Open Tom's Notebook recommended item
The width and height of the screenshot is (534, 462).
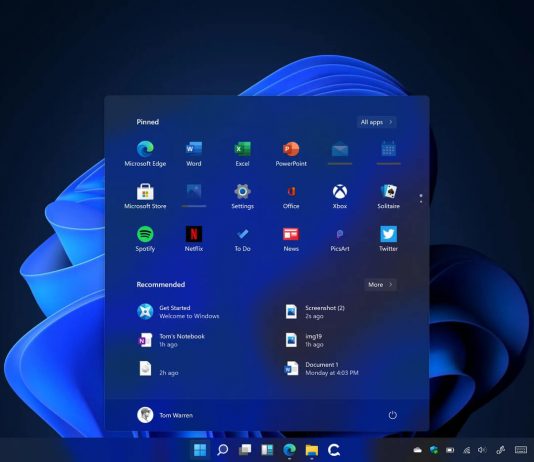pyautogui.click(x=171, y=340)
